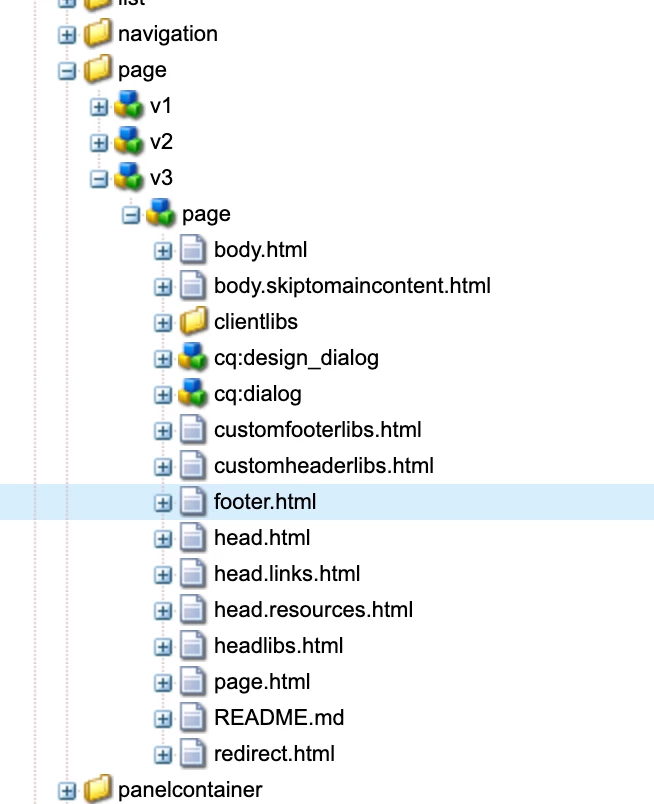Select the 'head.resources.html' label
This screenshot has width=654, height=804.
coord(313,610)
